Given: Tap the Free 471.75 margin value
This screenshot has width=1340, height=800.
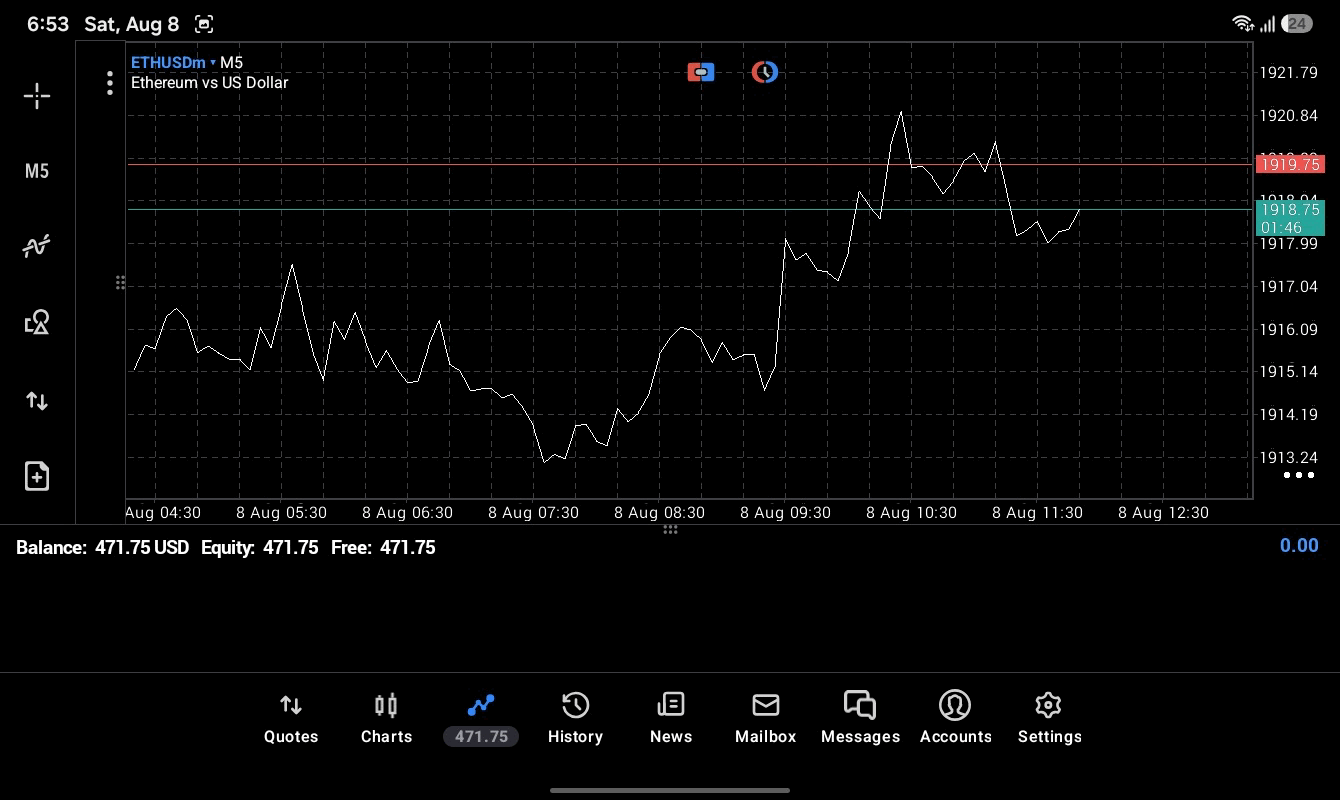Looking at the screenshot, I should point(382,548).
